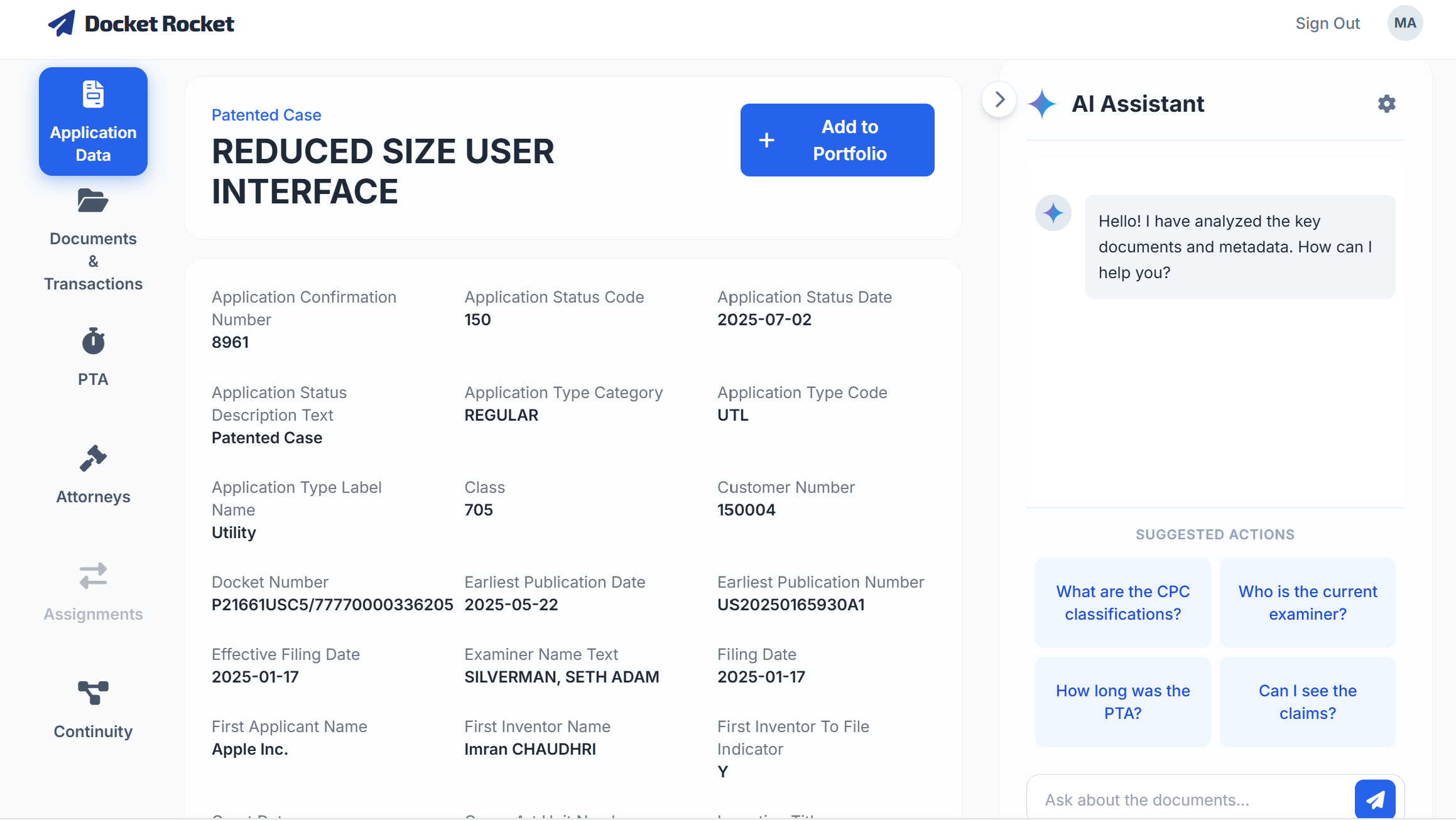Collapse the AI Assistant panel chevron

[999, 99]
